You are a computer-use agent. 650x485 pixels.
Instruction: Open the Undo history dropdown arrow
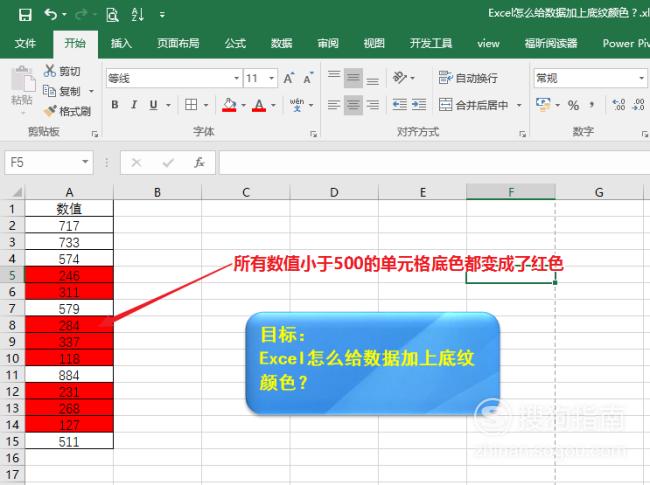(64, 15)
